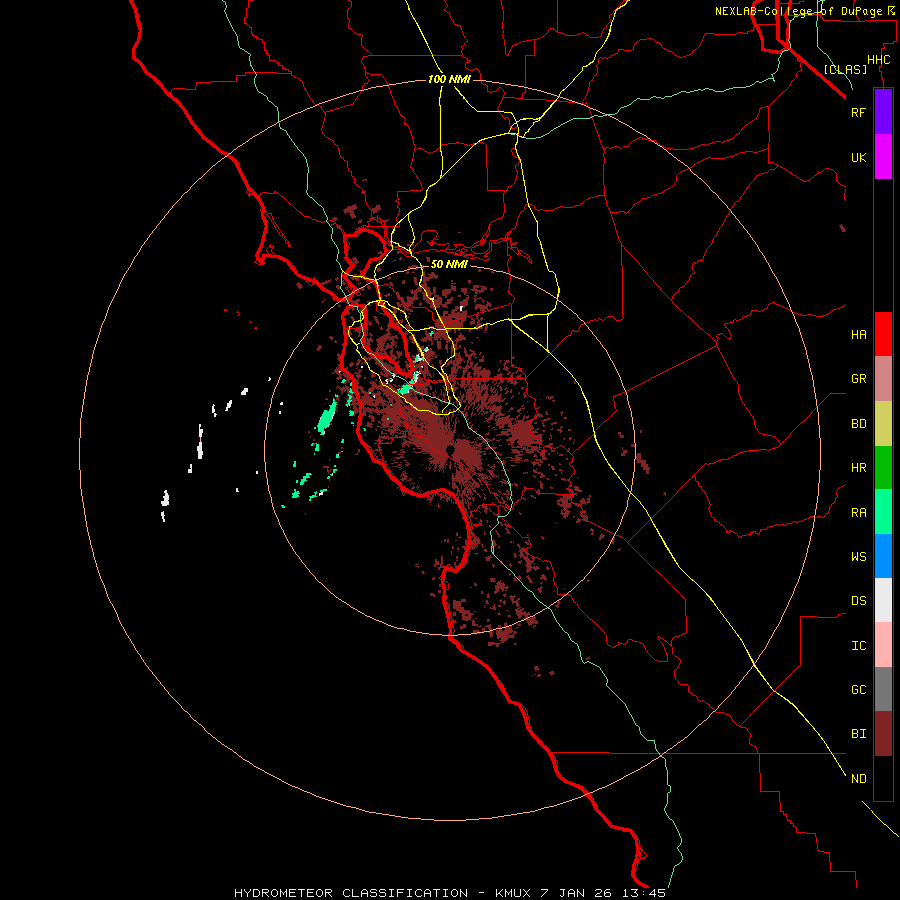Click the HR legend label
900x900 pixels.
click(x=858, y=468)
